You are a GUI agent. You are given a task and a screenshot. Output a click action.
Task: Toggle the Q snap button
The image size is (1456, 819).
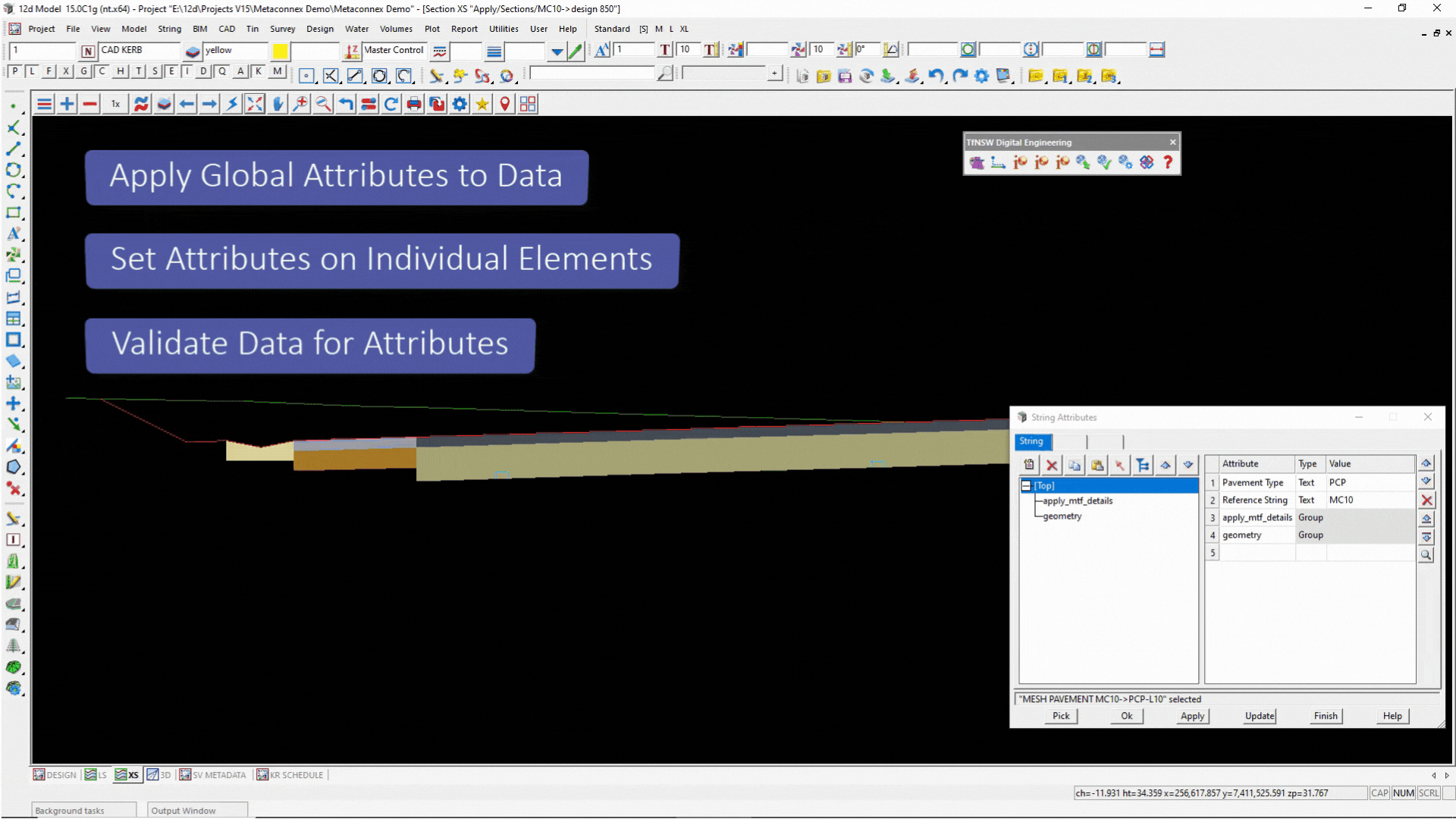222,71
